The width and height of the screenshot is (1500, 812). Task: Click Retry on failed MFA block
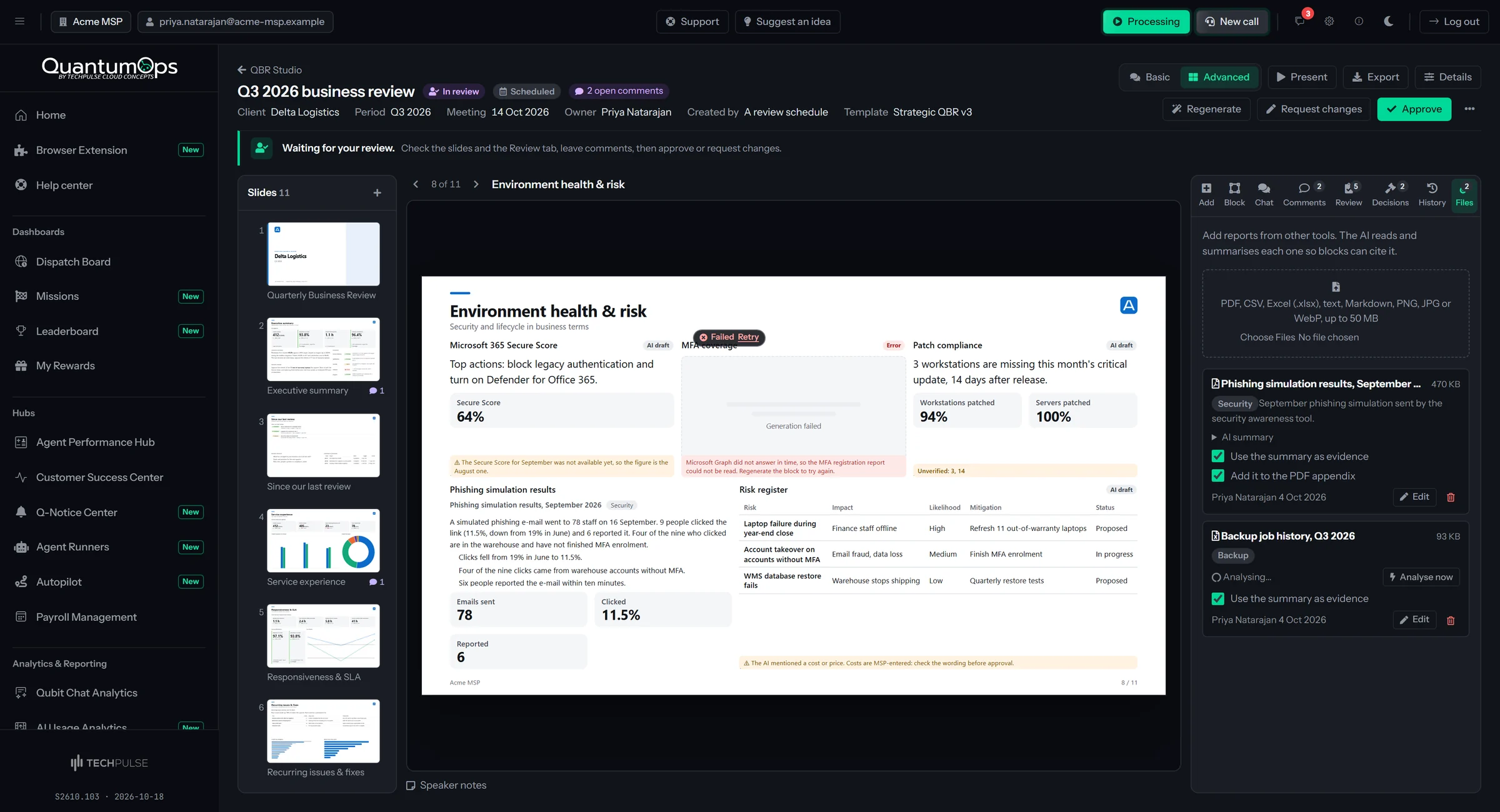click(x=748, y=337)
